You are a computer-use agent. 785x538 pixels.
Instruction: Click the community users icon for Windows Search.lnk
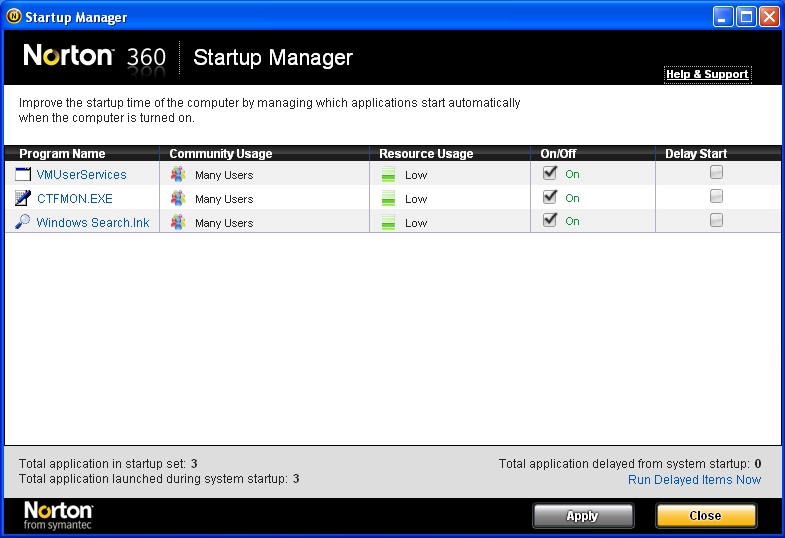click(178, 222)
